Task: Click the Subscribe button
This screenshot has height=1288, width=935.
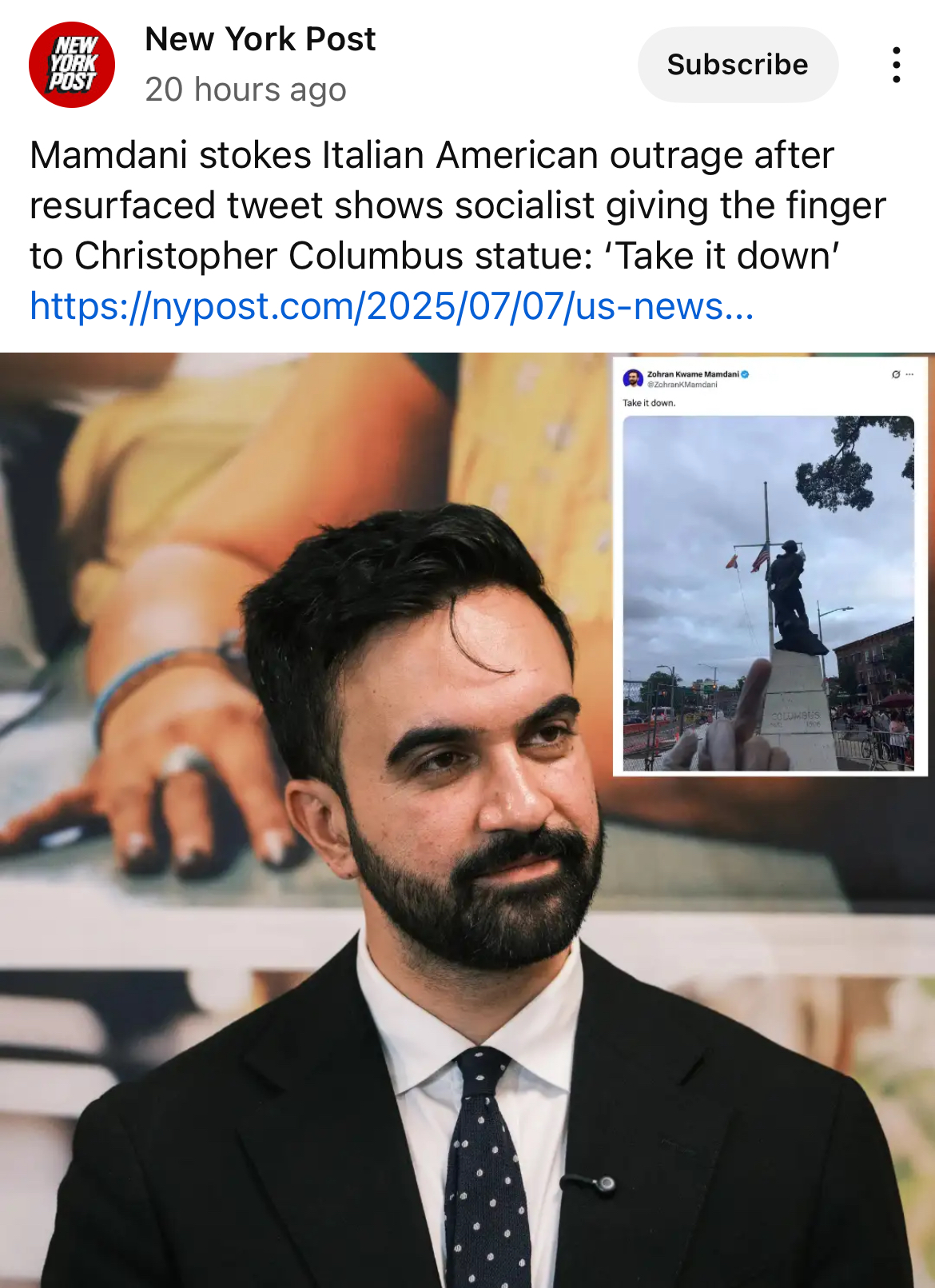Action: (738, 65)
